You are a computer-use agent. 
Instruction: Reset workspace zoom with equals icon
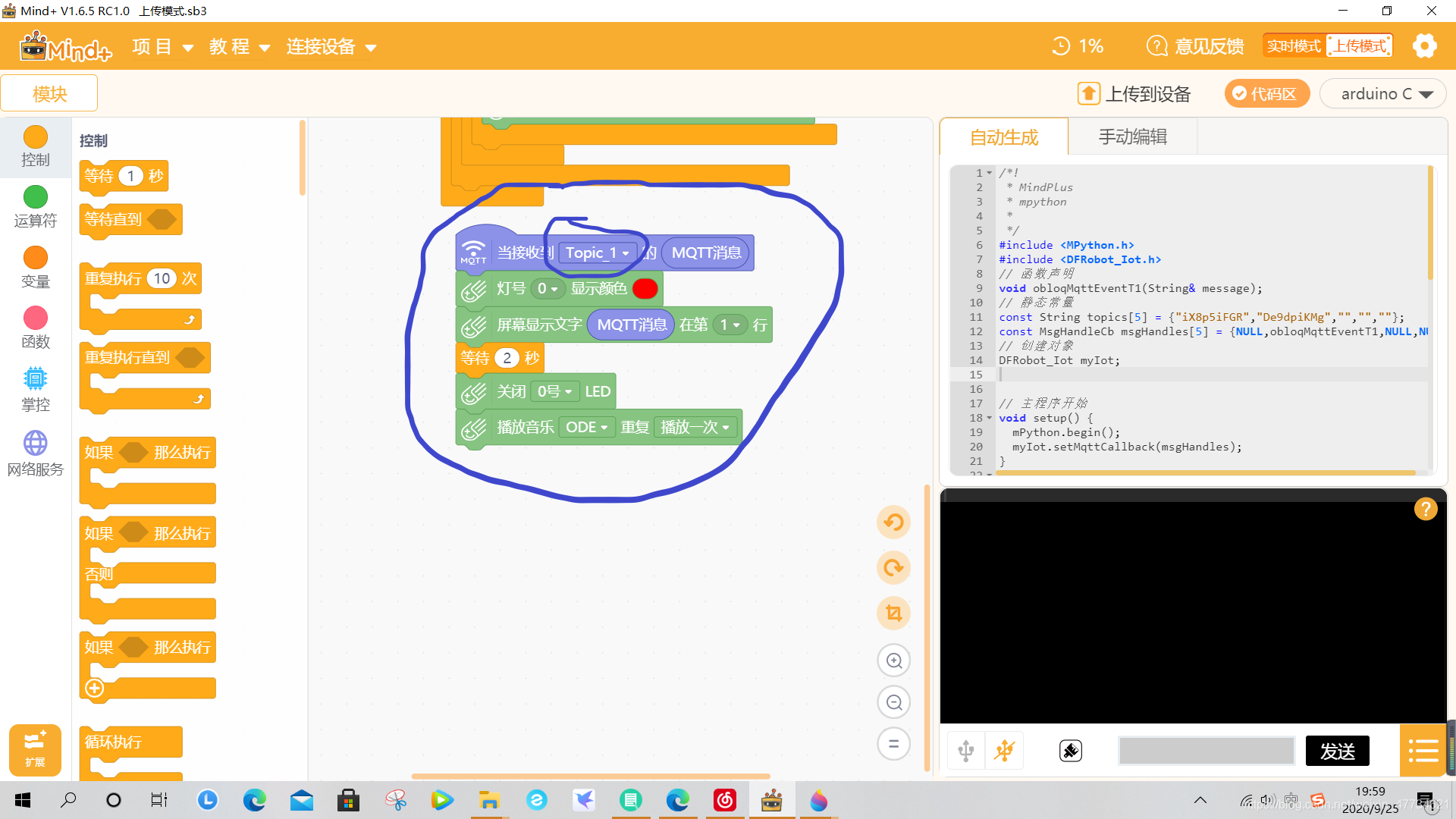click(894, 744)
